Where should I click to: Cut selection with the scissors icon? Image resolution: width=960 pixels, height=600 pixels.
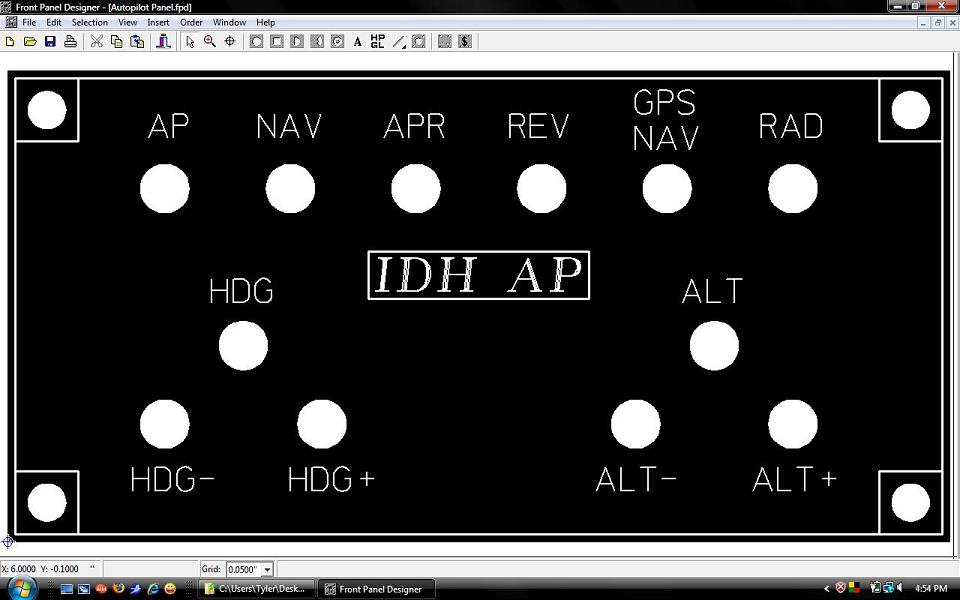coord(97,42)
